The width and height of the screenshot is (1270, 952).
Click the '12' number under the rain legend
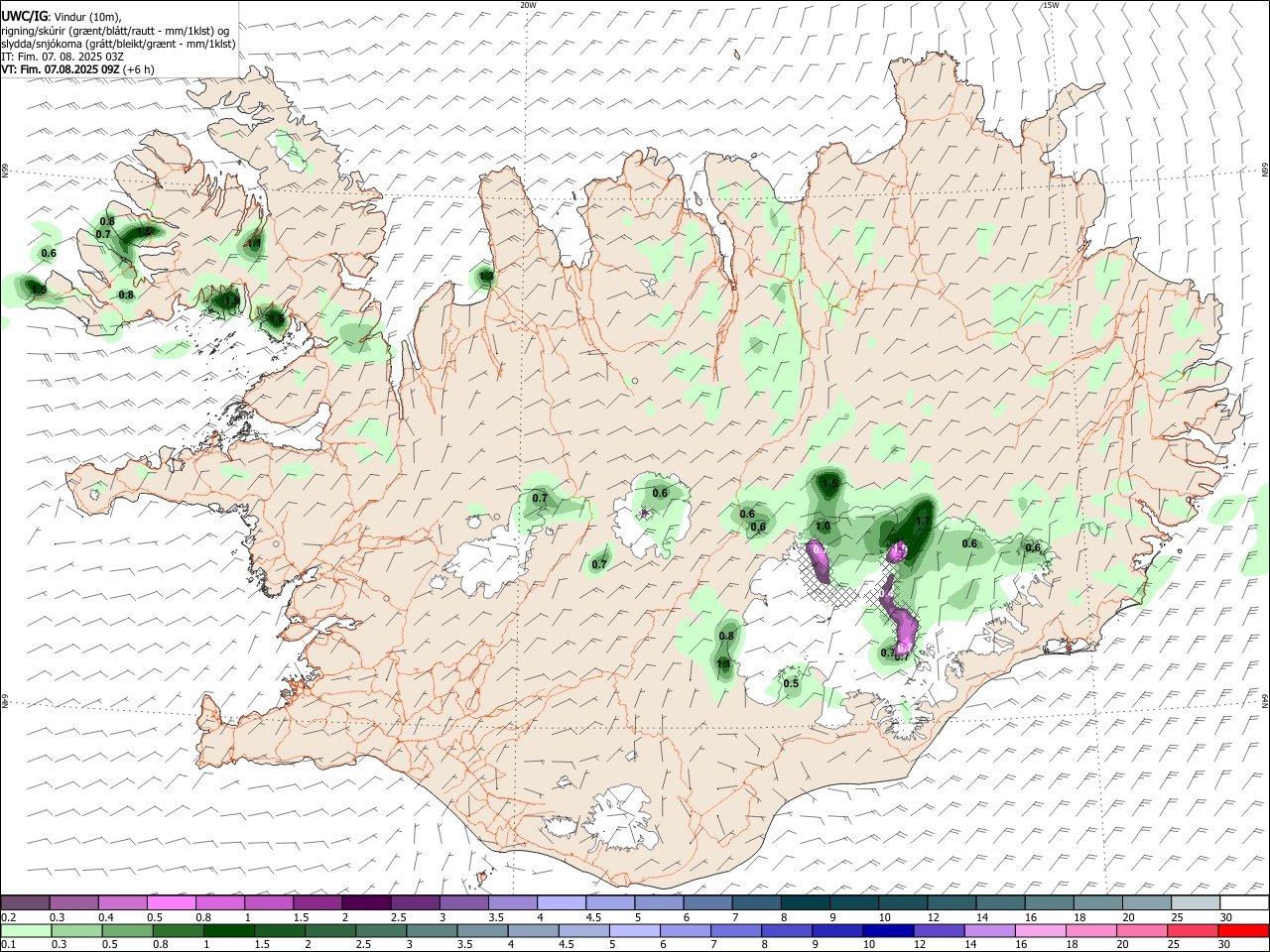click(920, 945)
